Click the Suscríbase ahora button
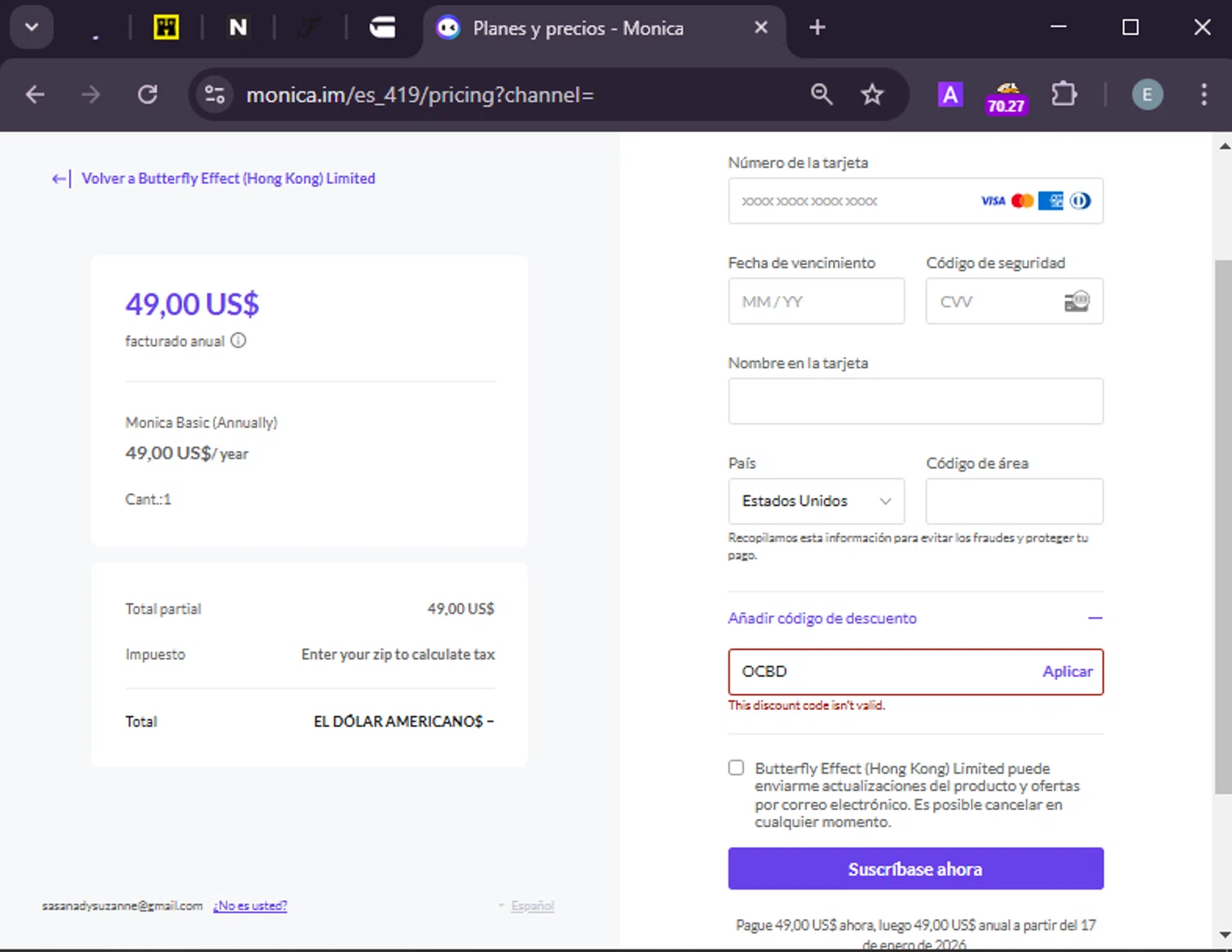Screen dimensions: 1232x952 pos(915,868)
